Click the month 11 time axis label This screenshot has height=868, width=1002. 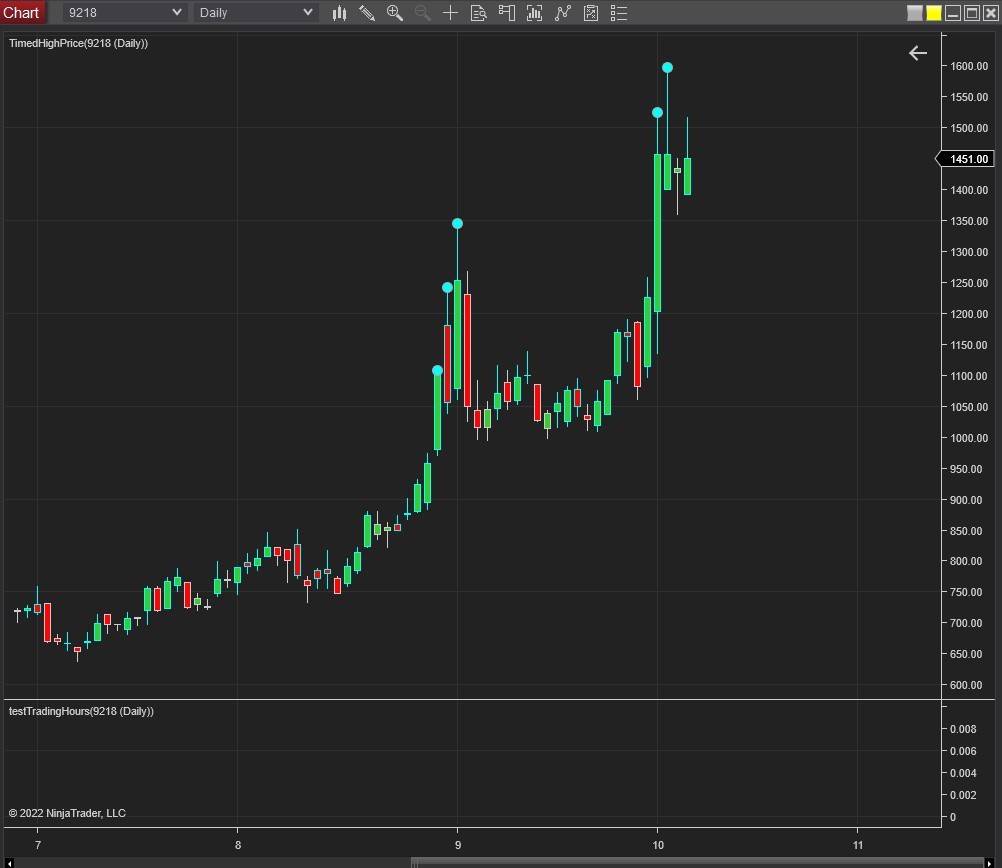click(858, 845)
